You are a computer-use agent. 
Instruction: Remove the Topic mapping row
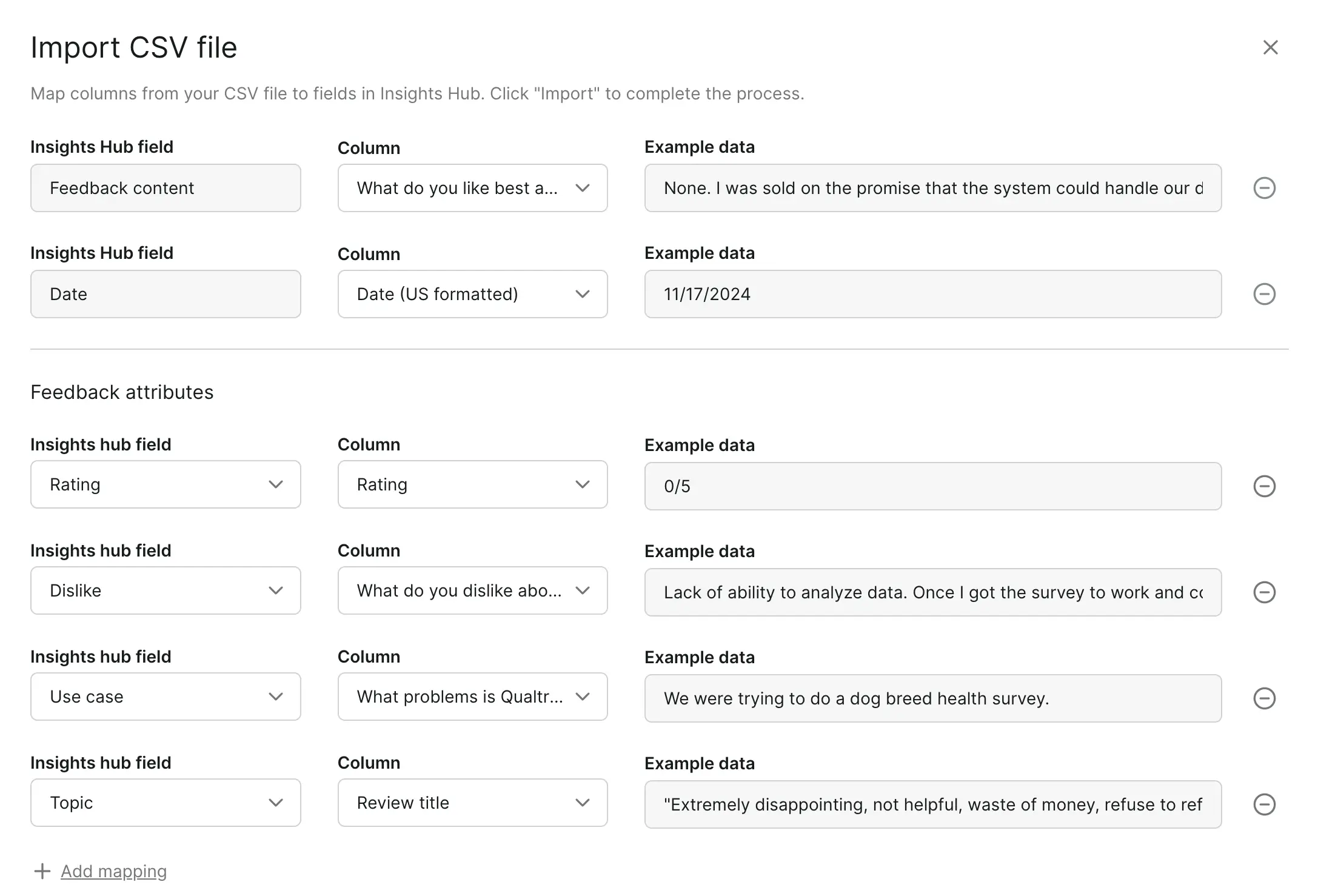coord(1265,804)
